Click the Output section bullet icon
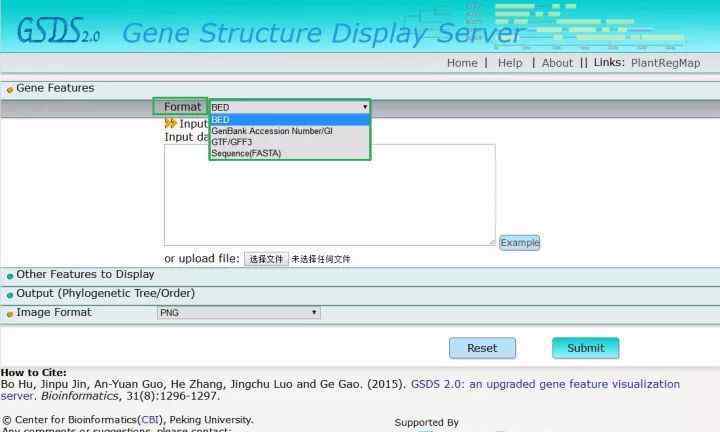Viewport: 720px width, 432px height. point(10,295)
